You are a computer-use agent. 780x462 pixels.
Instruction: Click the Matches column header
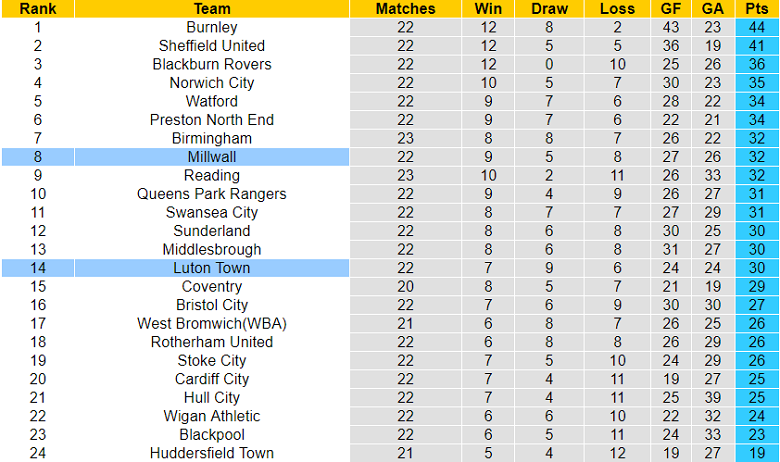pyautogui.click(x=405, y=8)
